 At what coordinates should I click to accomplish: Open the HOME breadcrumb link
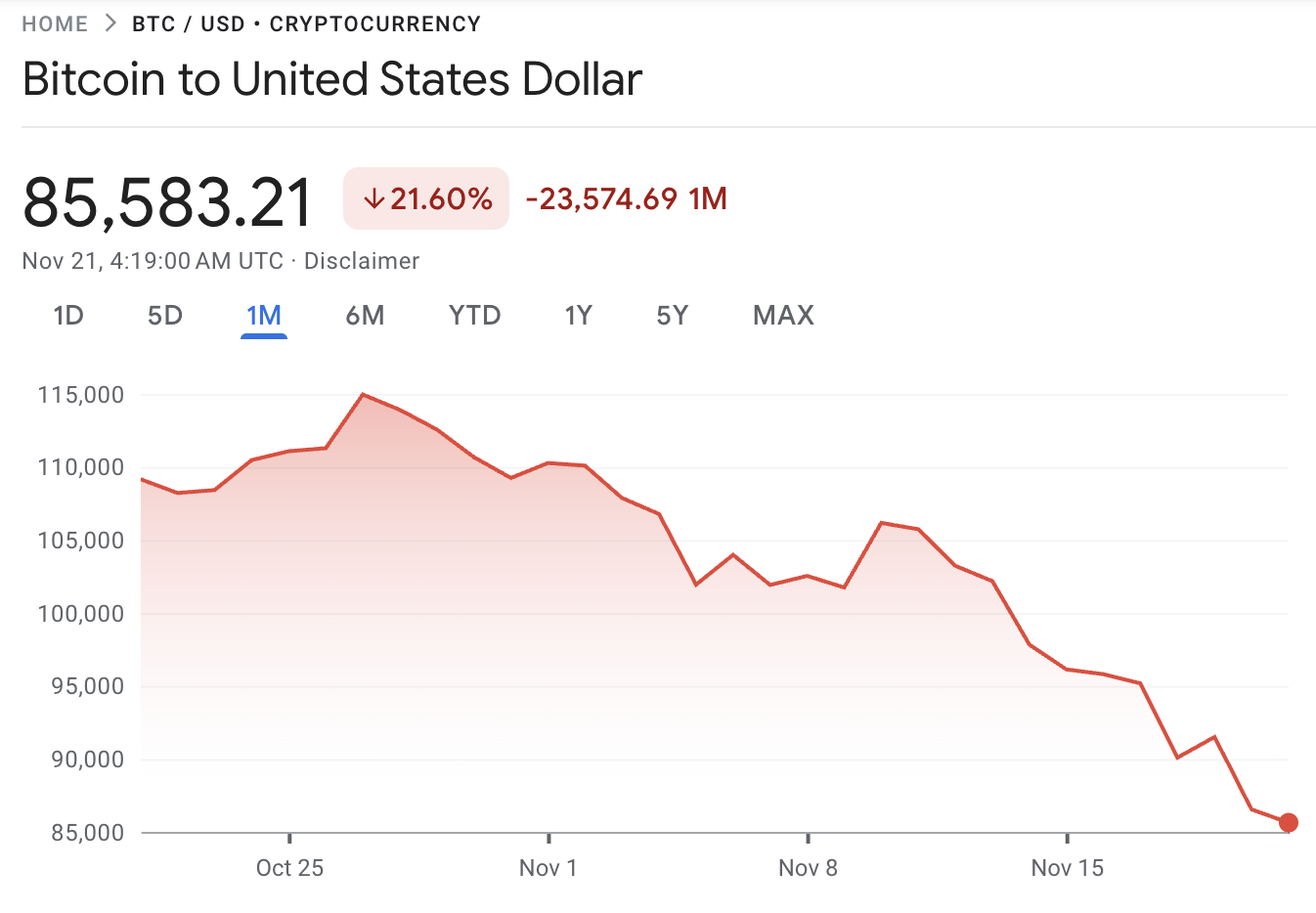55,23
